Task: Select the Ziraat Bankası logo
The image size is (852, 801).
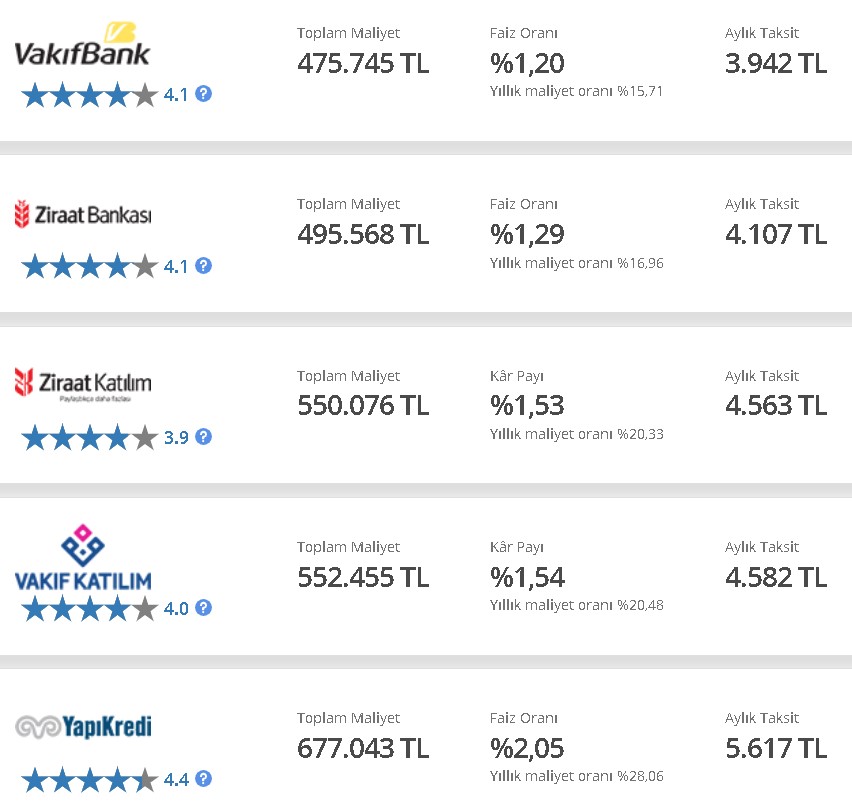Action: (83, 214)
